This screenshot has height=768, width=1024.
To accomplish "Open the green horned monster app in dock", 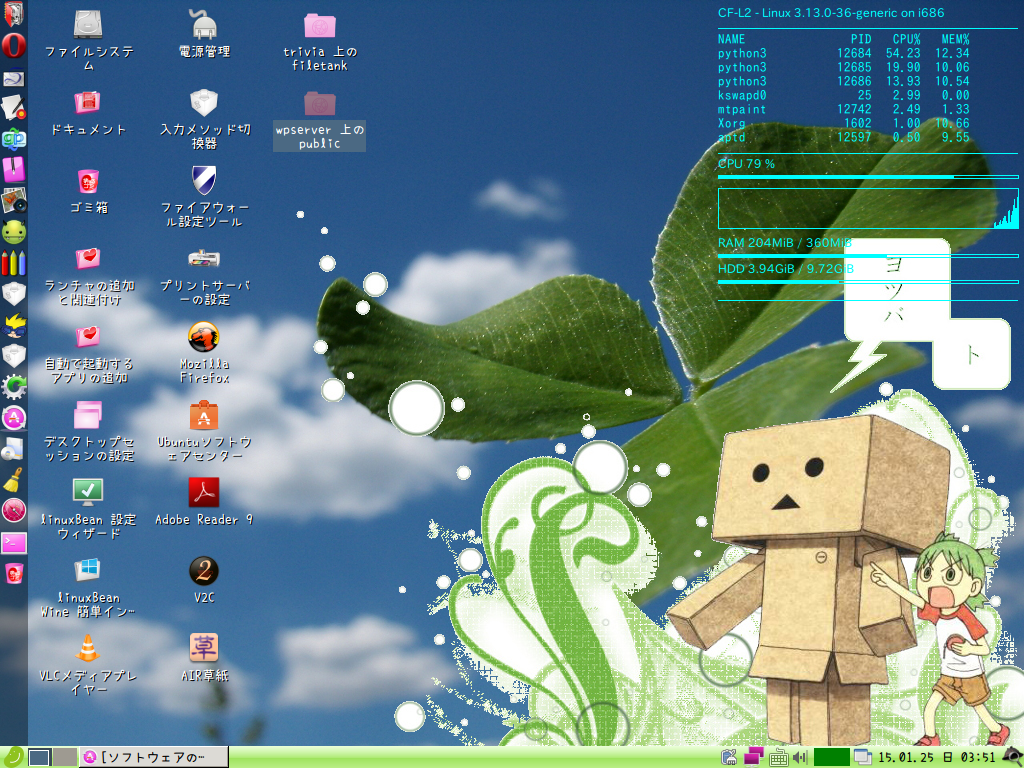I will coord(13,232).
